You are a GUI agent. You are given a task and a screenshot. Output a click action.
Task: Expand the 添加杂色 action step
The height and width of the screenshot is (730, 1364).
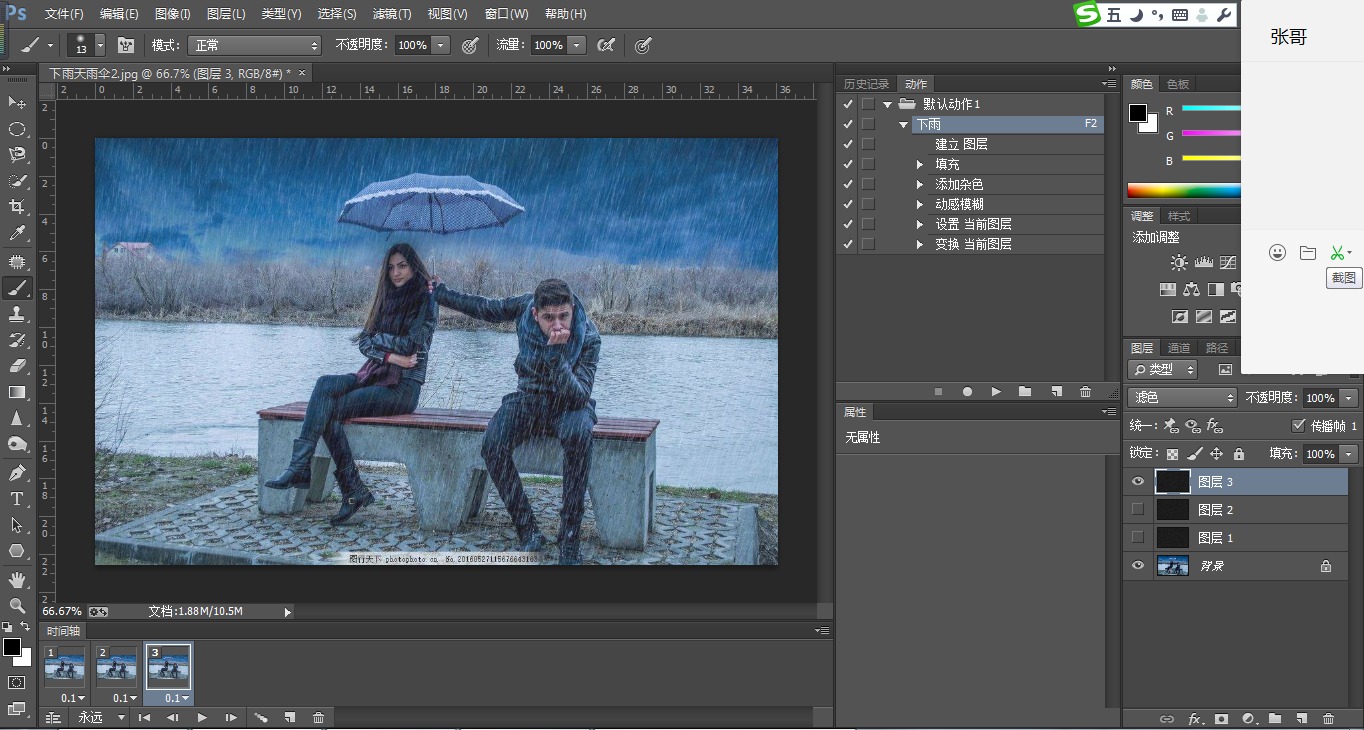920,184
